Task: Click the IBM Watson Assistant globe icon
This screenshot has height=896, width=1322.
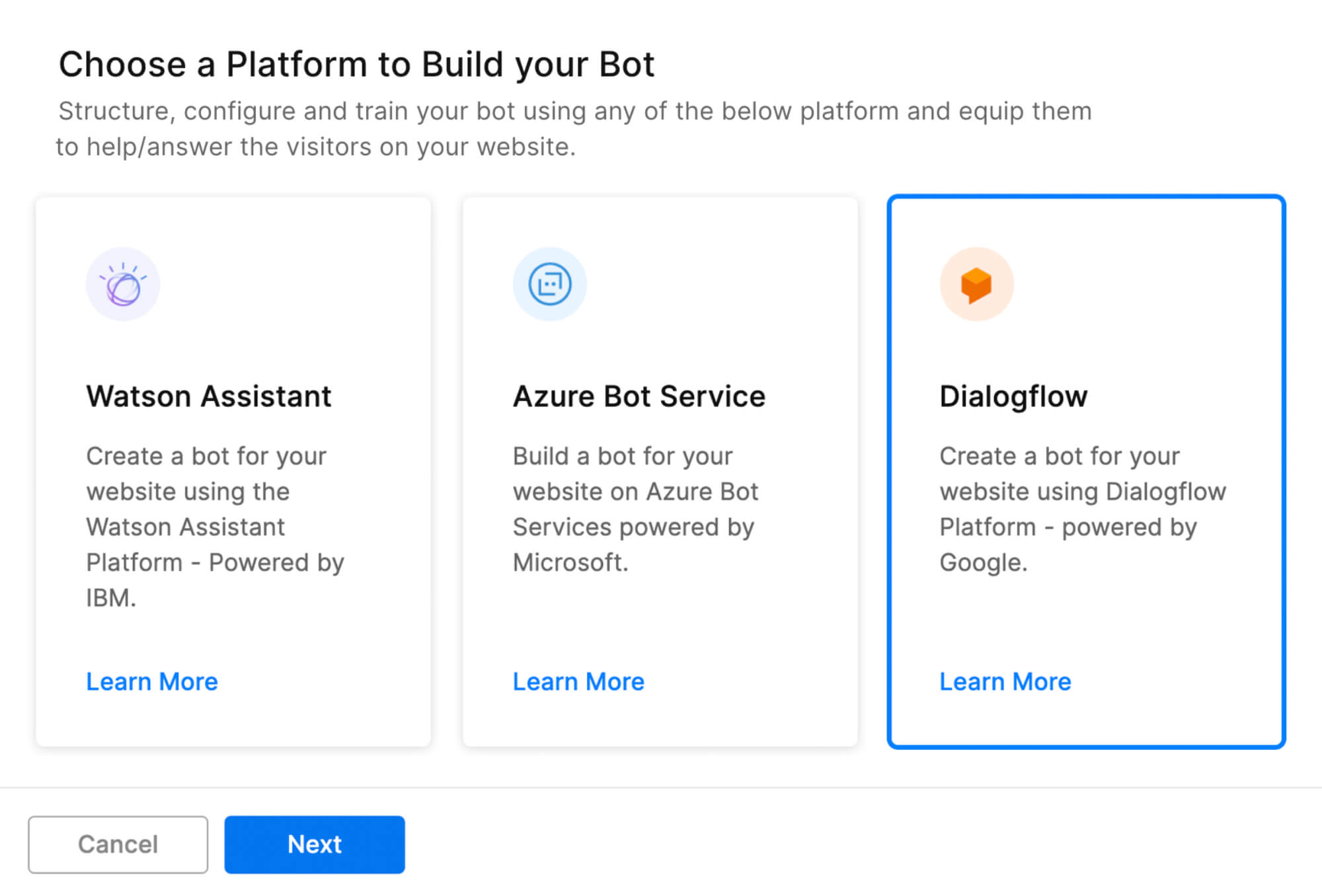Action: tap(123, 284)
